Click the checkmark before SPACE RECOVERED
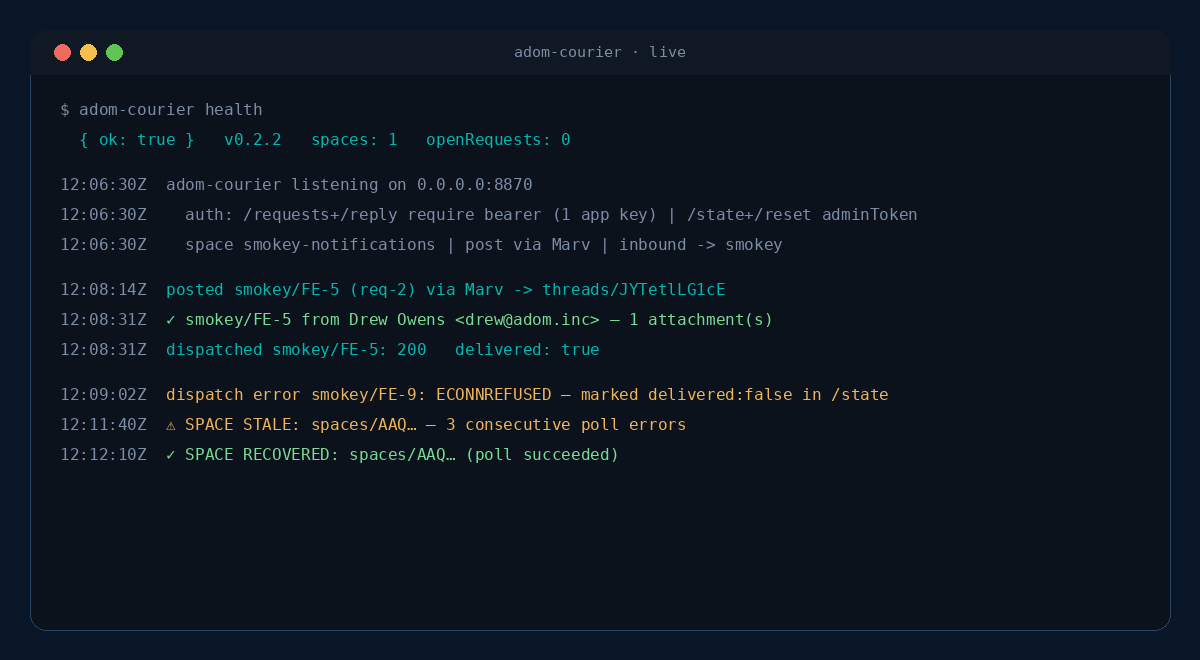Image resolution: width=1200 pixels, height=660 pixels. point(171,455)
